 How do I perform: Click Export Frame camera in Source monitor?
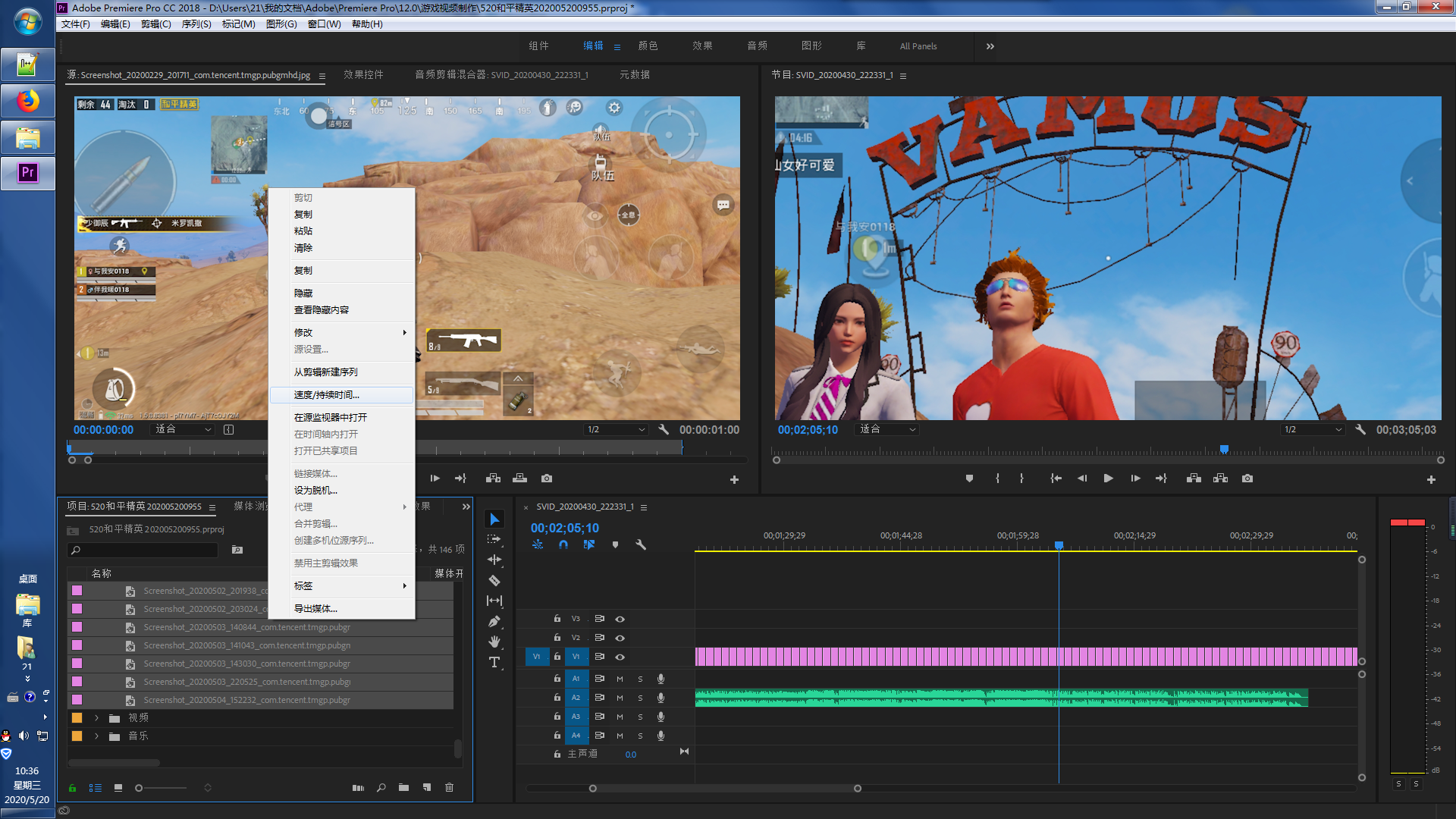pos(547,479)
